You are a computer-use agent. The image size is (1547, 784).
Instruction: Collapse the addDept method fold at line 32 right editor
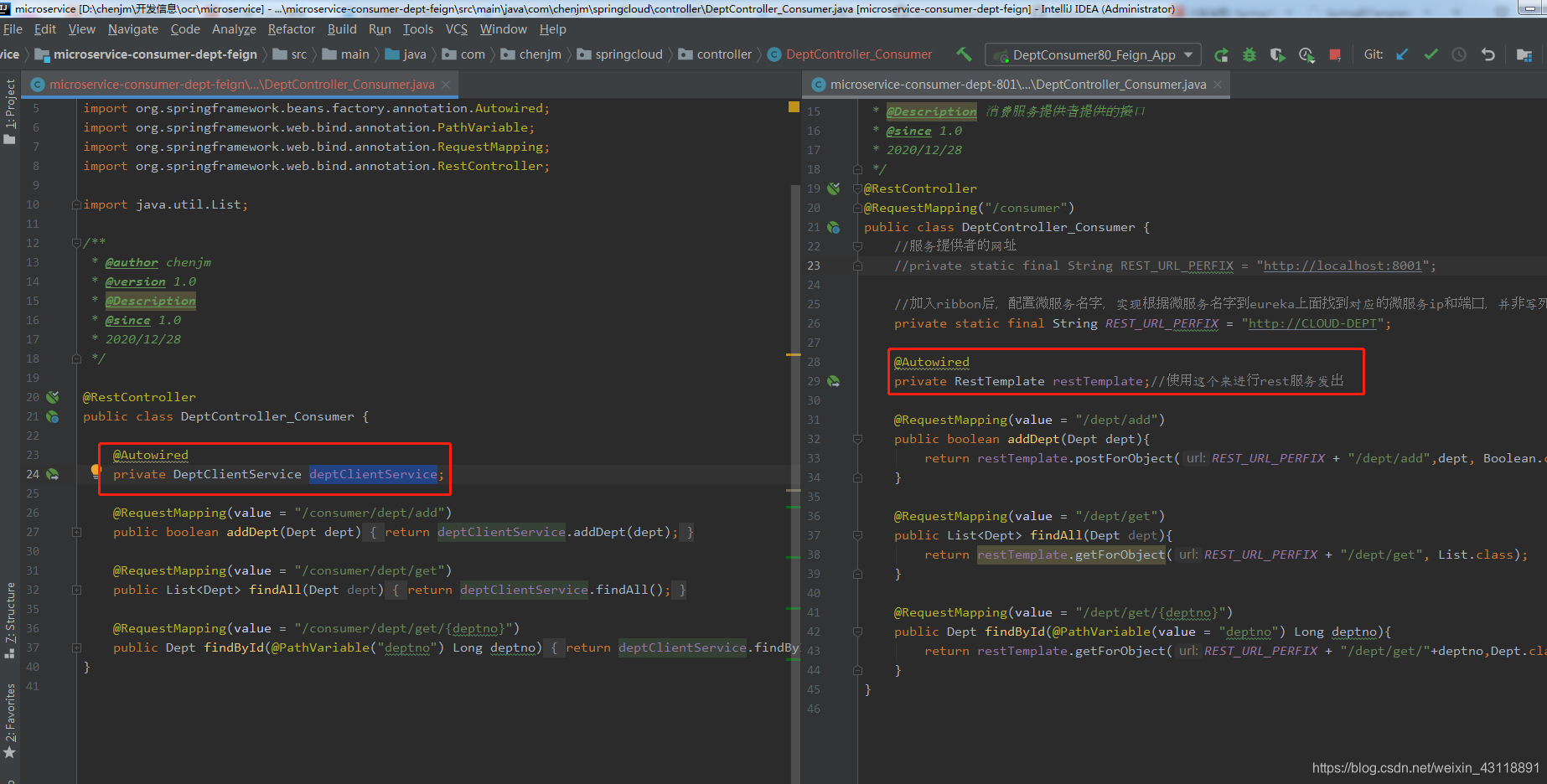tap(857, 439)
